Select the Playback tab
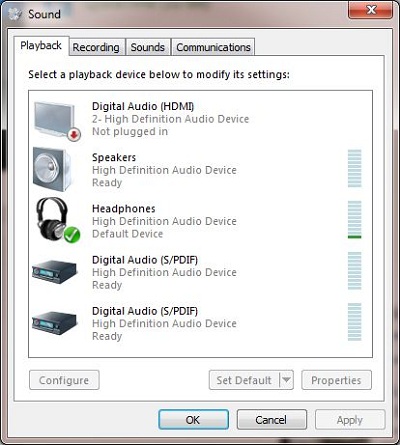Screen dimensions: 400x445 41,46
